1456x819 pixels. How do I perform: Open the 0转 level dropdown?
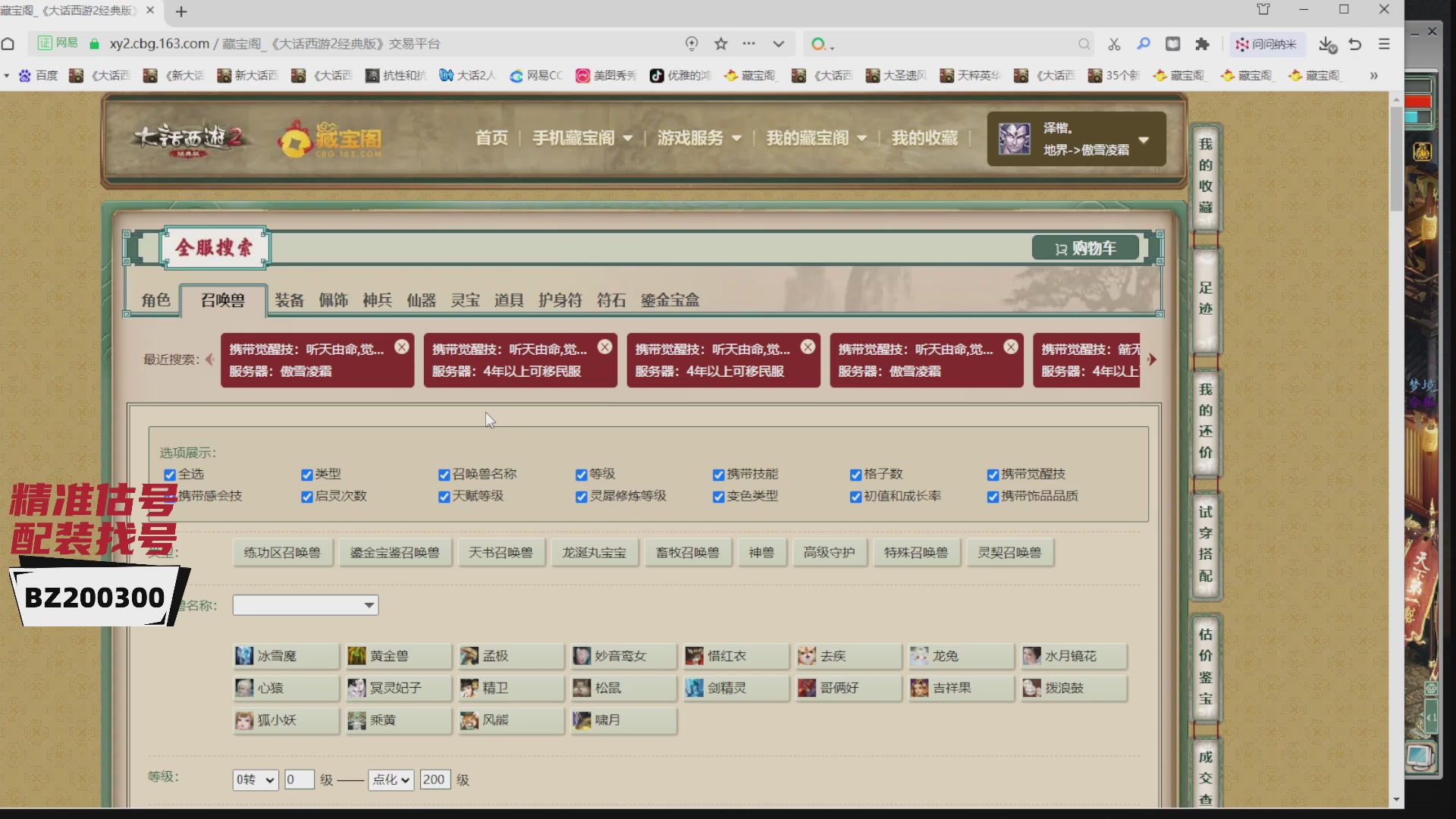click(x=255, y=780)
